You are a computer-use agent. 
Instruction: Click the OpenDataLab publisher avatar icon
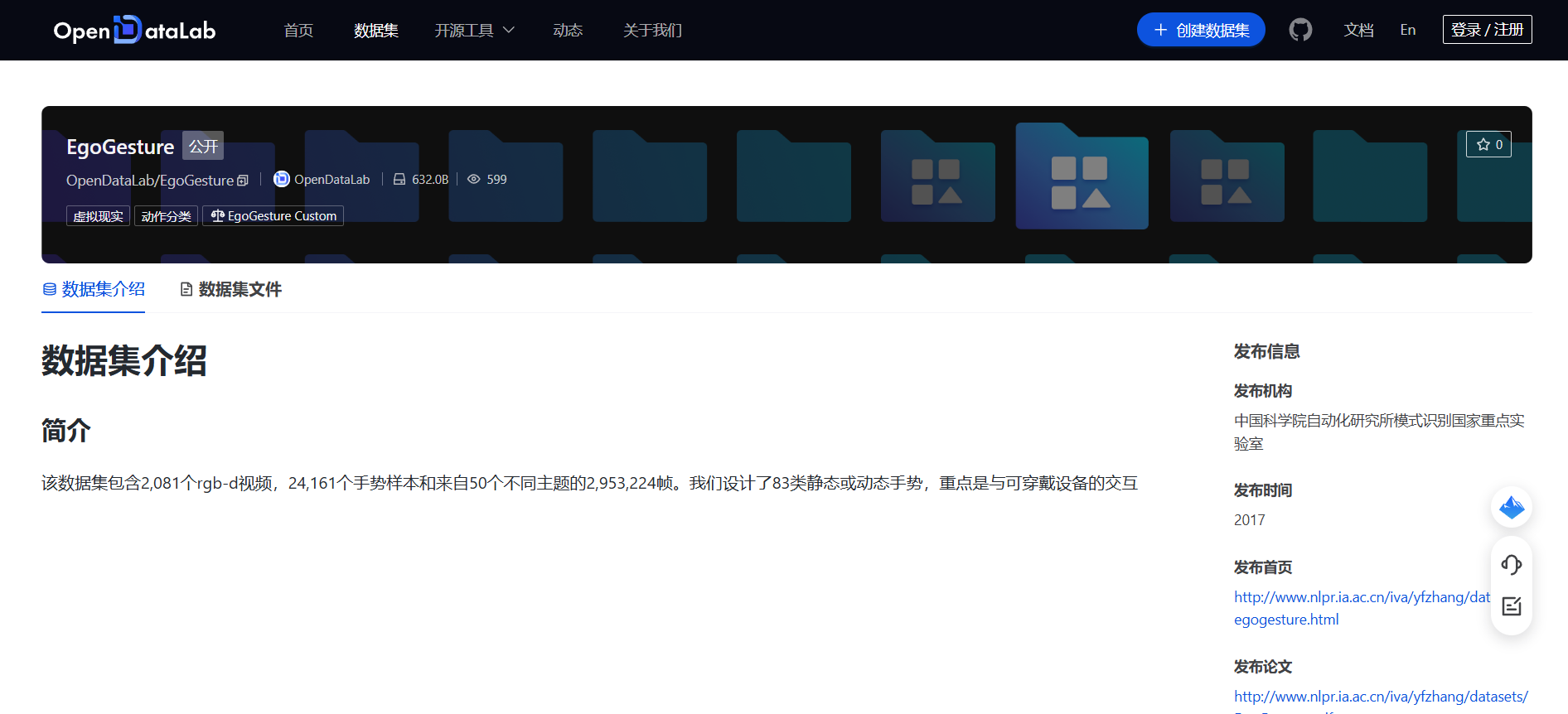click(282, 179)
